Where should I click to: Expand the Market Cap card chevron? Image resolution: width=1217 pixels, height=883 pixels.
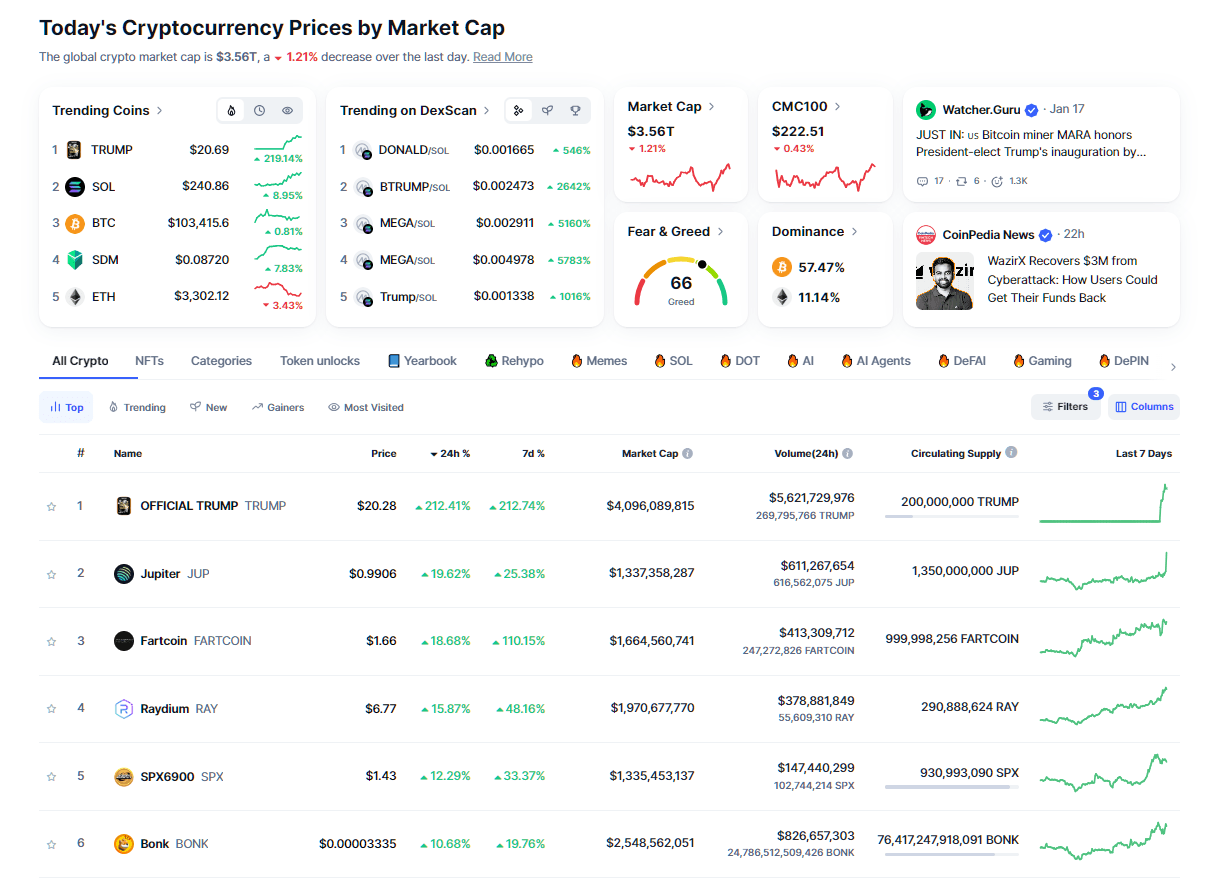click(712, 106)
